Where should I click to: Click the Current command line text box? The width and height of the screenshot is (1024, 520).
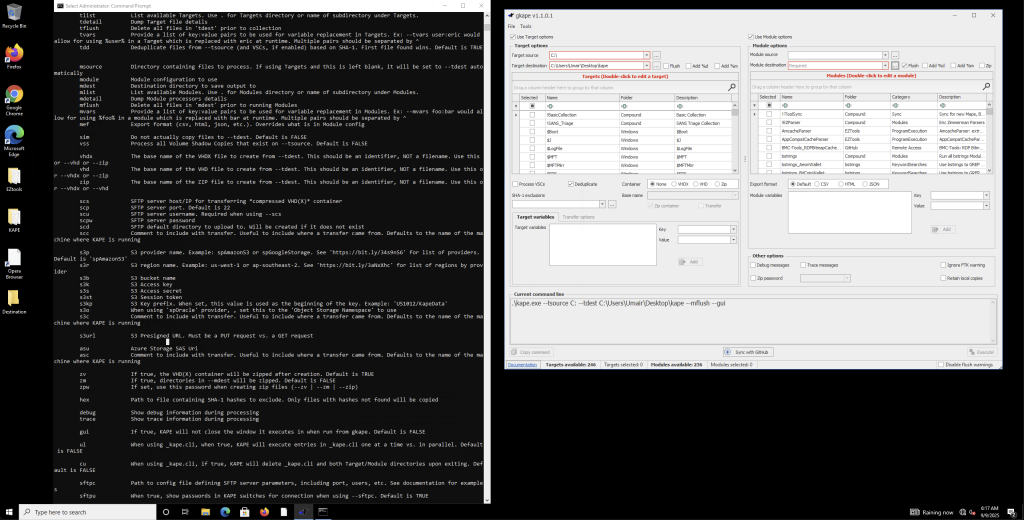754,321
